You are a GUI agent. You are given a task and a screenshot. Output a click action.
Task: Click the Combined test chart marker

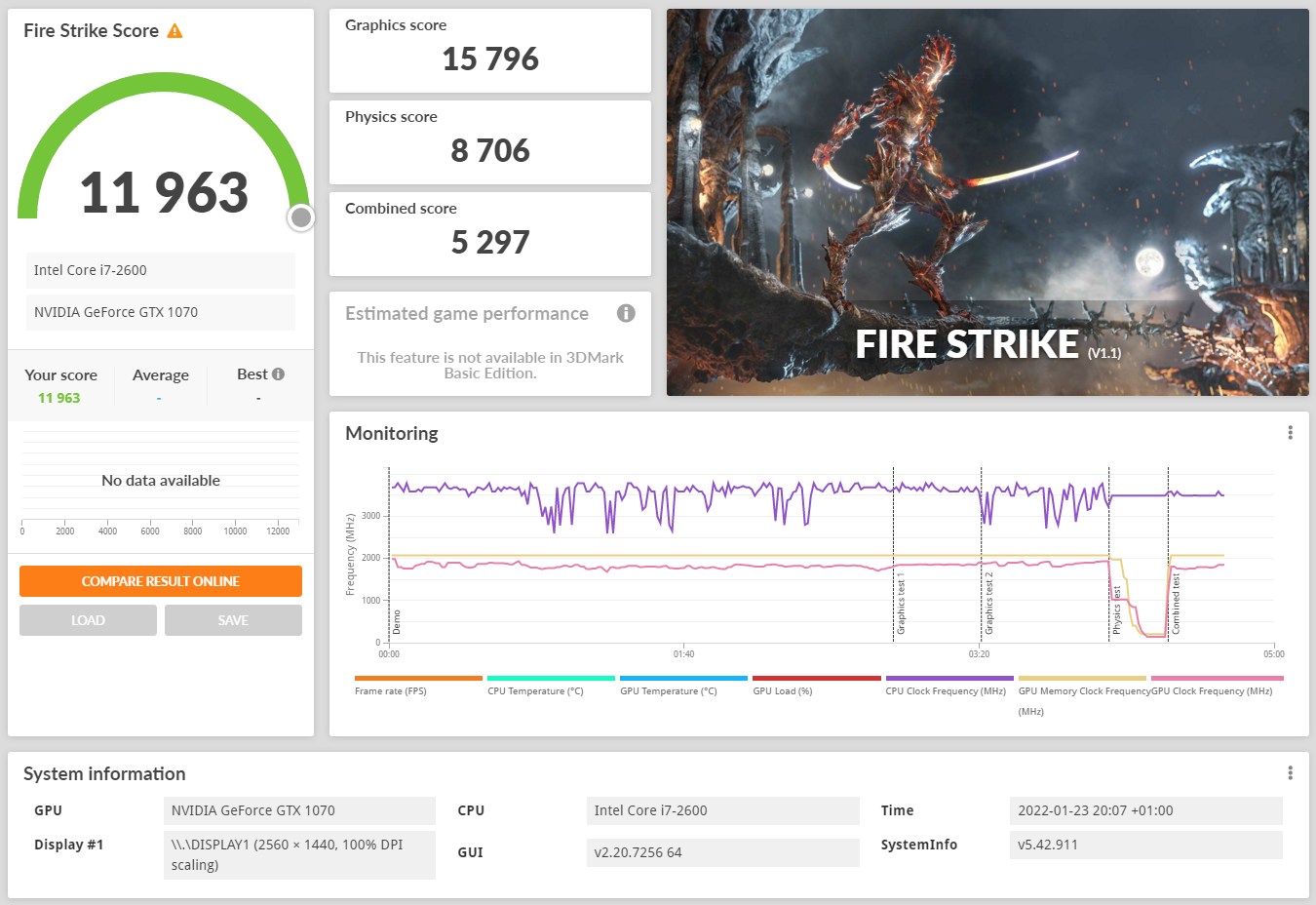(x=1176, y=605)
